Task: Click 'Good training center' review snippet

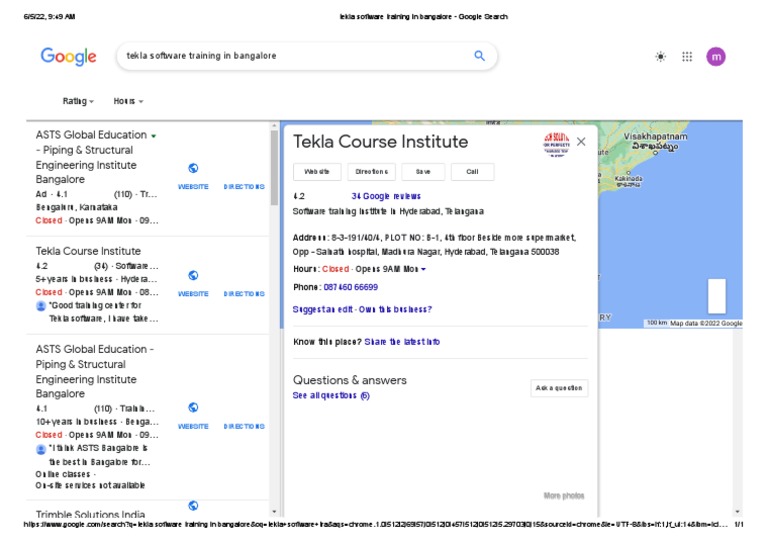Action: pos(103,312)
